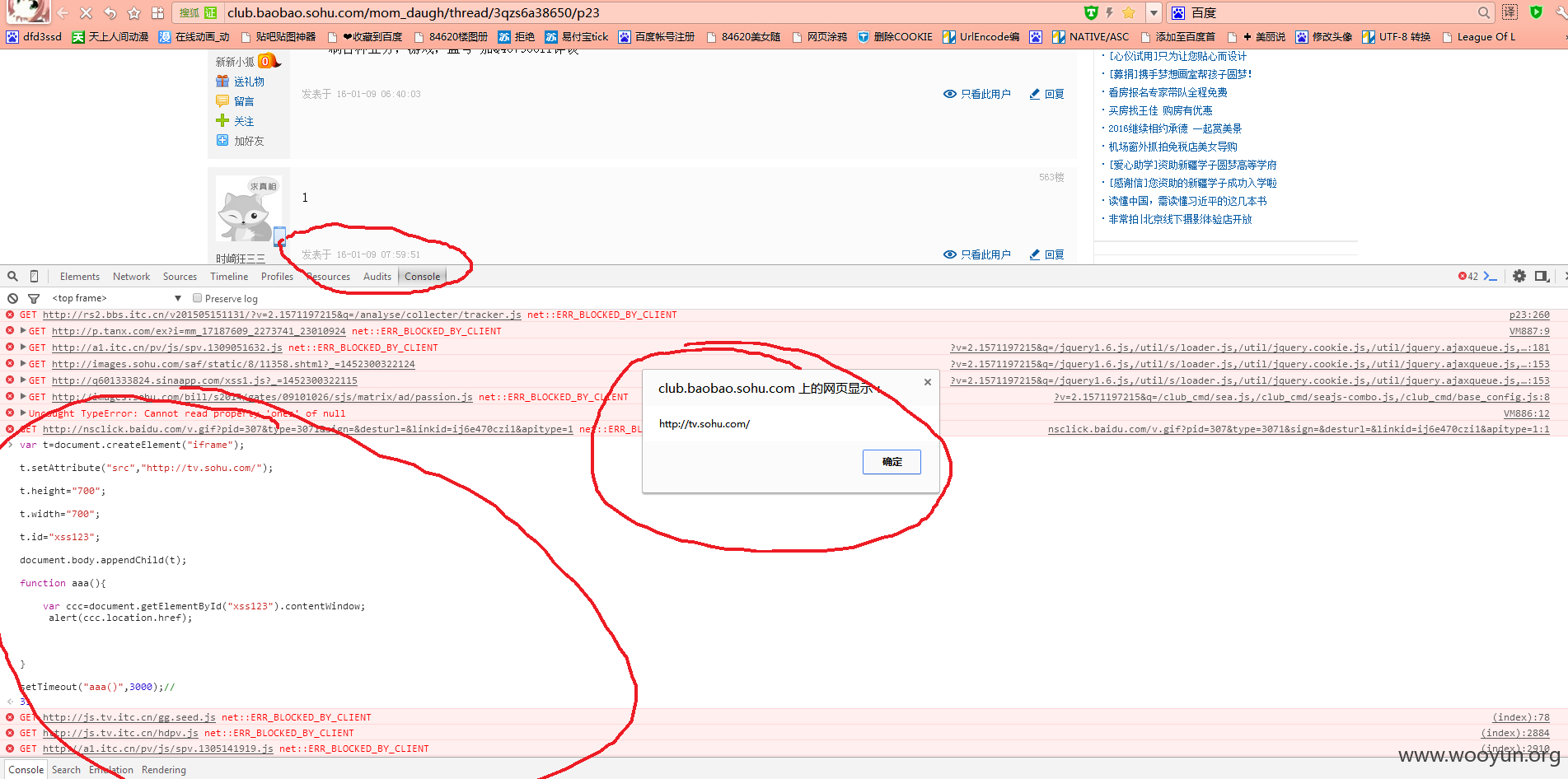Click the favorites star outline icon

pos(133,13)
